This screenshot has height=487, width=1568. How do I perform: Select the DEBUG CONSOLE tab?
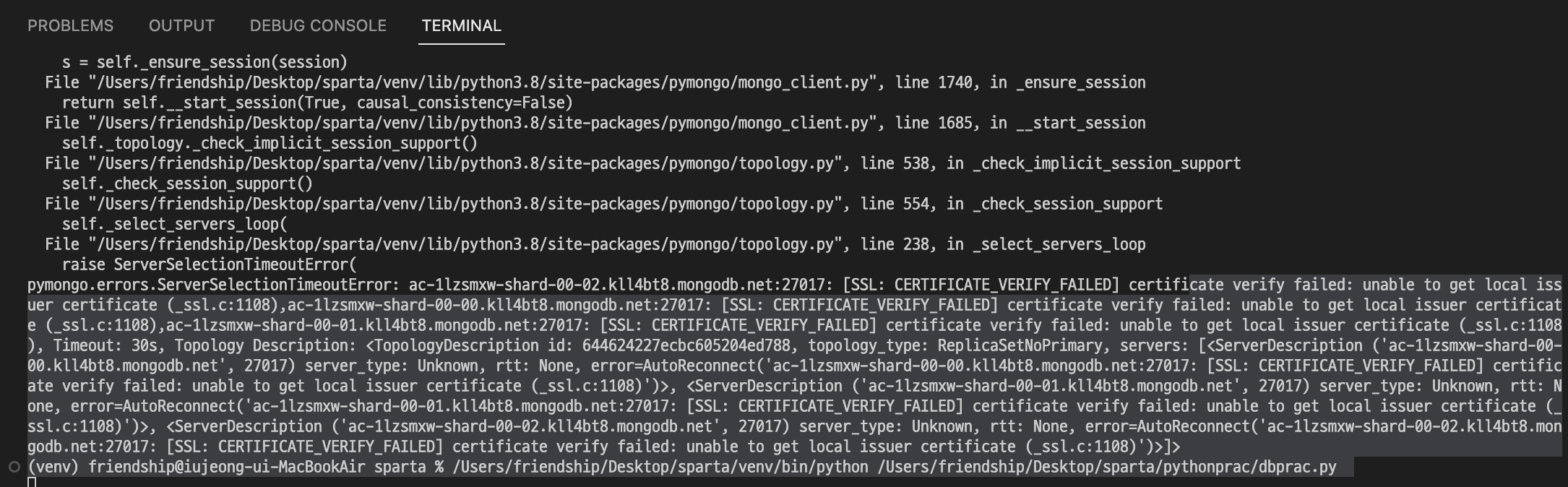(x=318, y=26)
